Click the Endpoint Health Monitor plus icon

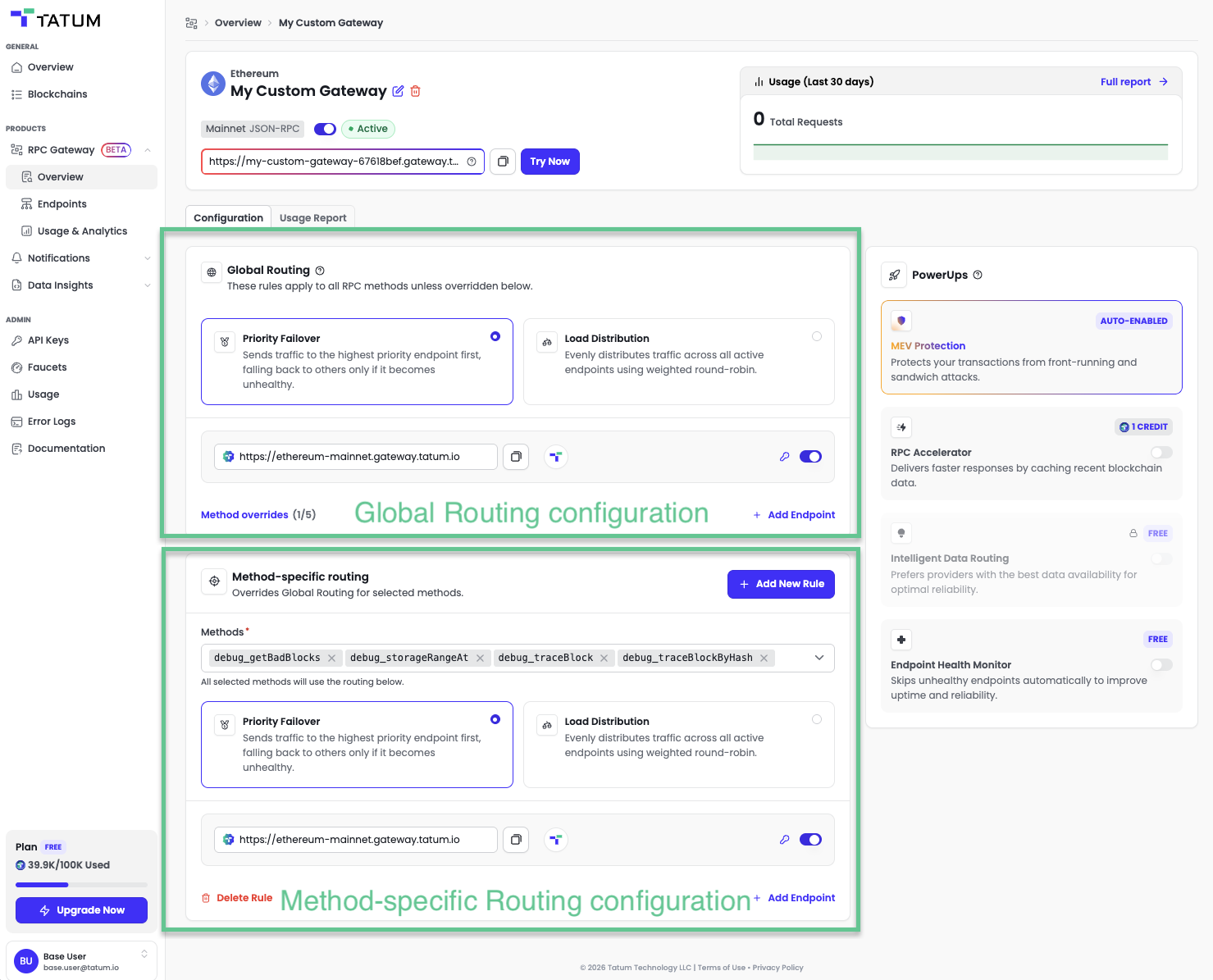coord(901,640)
